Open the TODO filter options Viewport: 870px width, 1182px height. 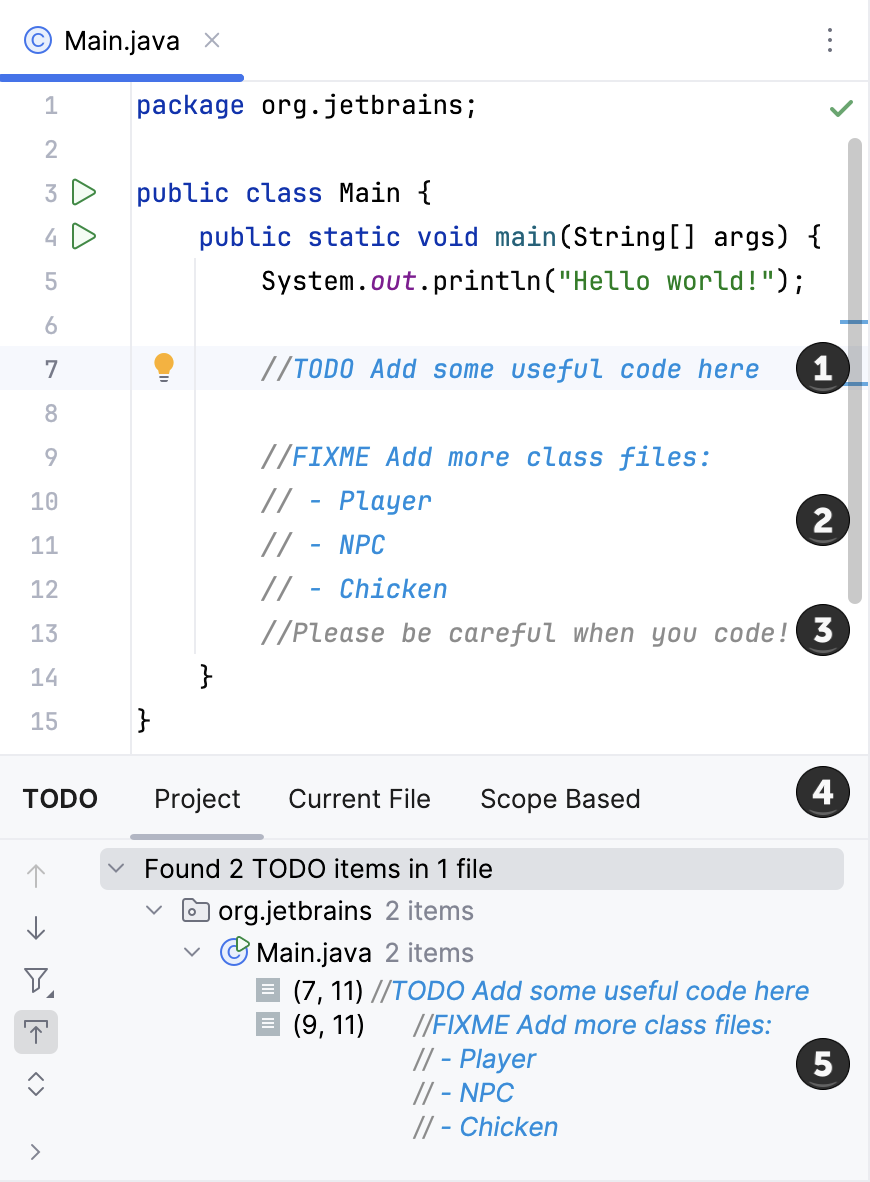click(36, 981)
